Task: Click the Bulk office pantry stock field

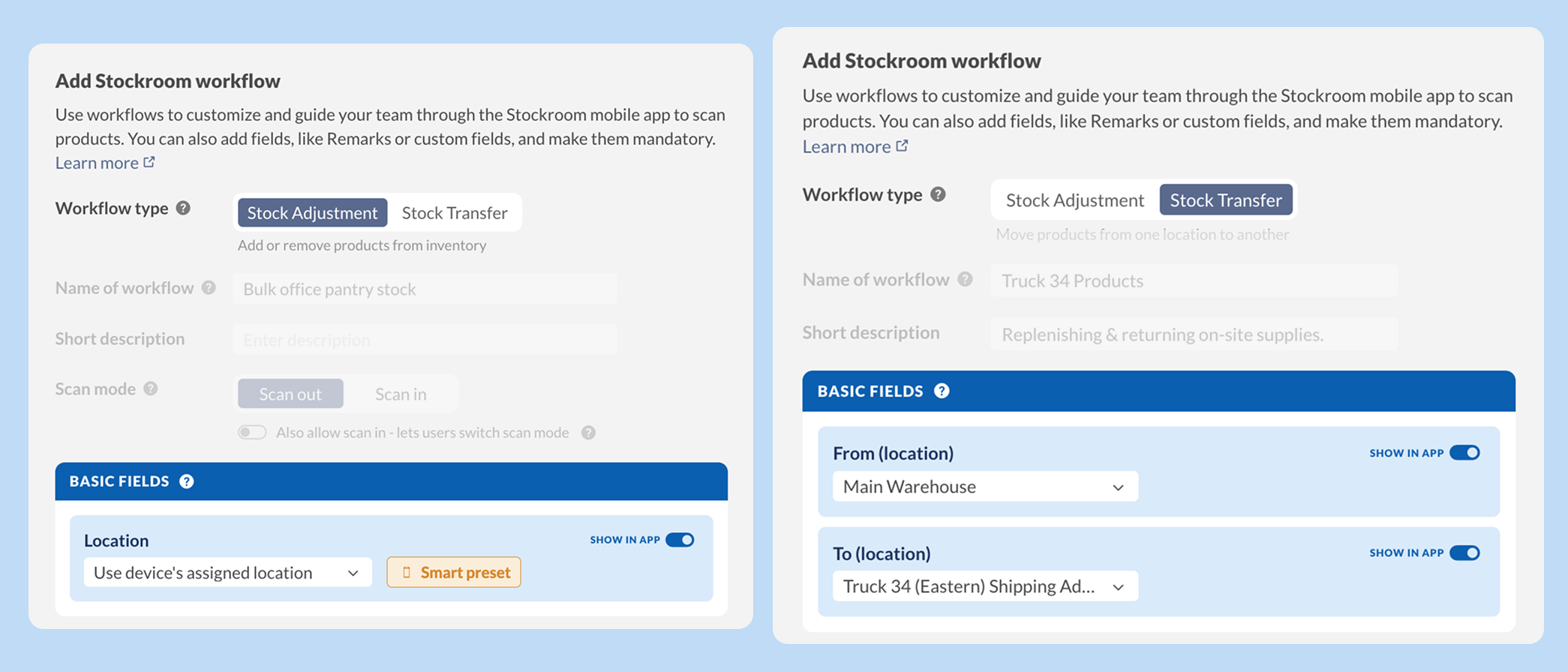Action: [425, 289]
